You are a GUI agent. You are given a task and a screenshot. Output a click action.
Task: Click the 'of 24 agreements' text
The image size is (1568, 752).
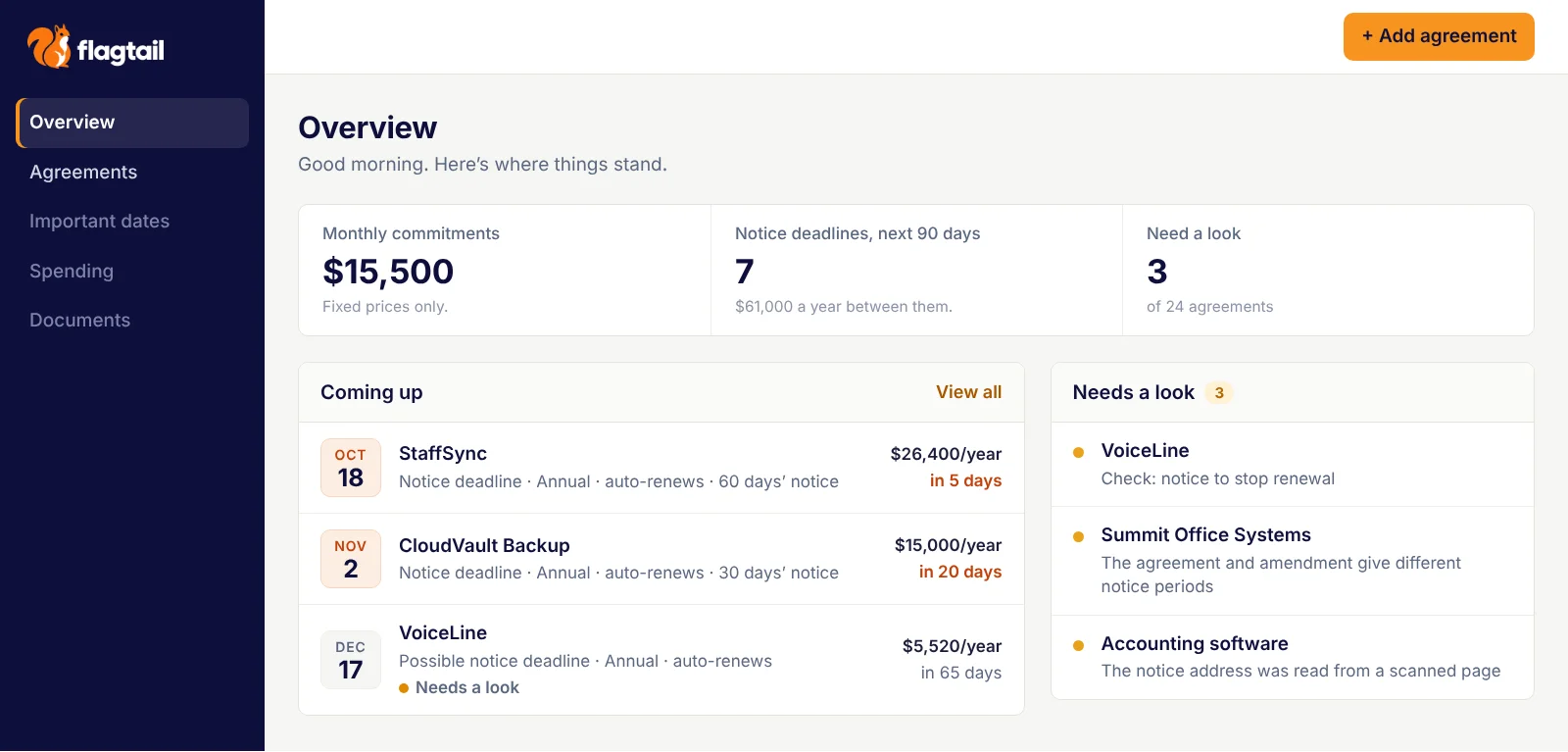[1210, 307]
